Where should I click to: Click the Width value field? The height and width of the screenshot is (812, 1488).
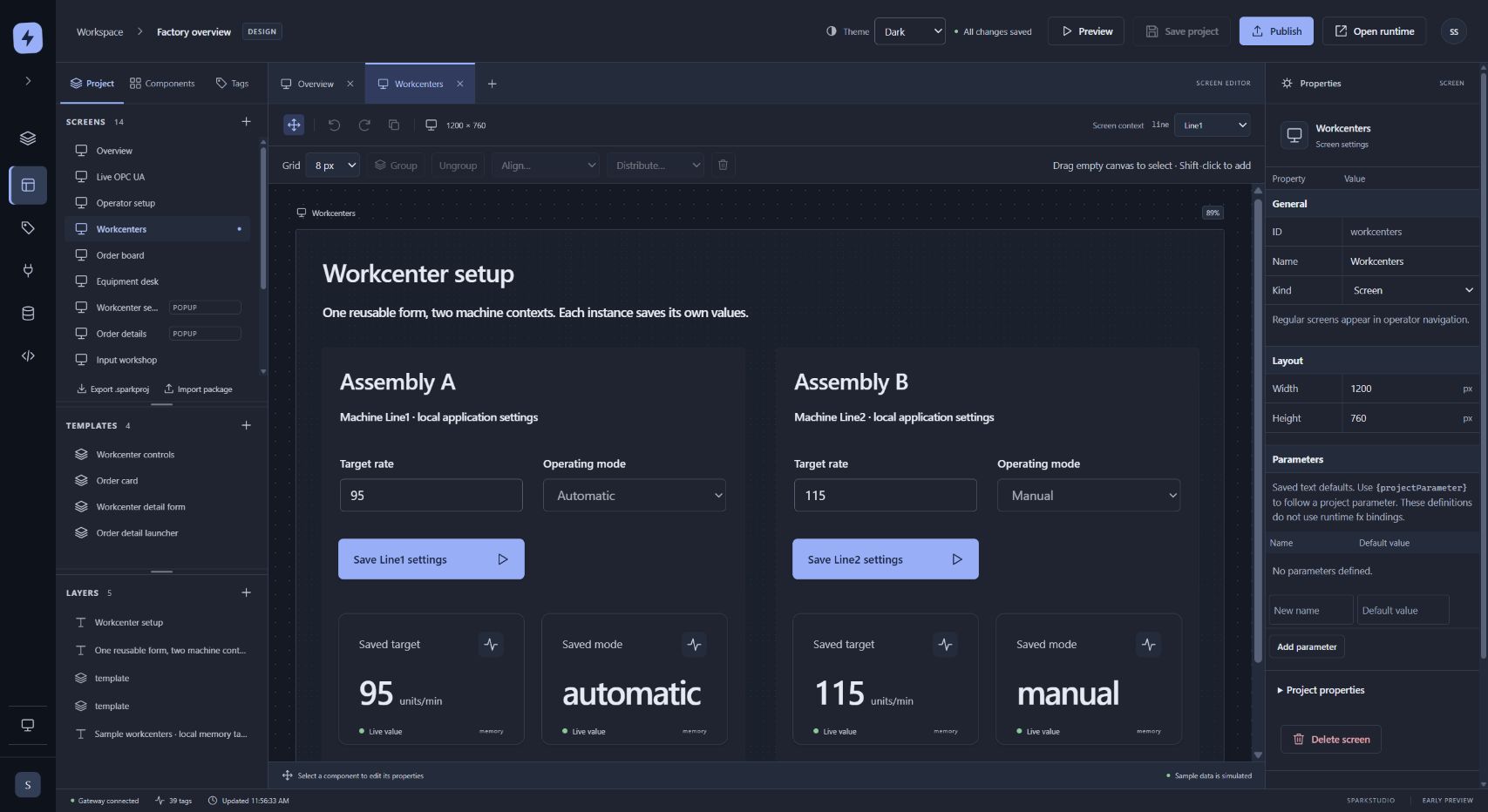(1410, 389)
